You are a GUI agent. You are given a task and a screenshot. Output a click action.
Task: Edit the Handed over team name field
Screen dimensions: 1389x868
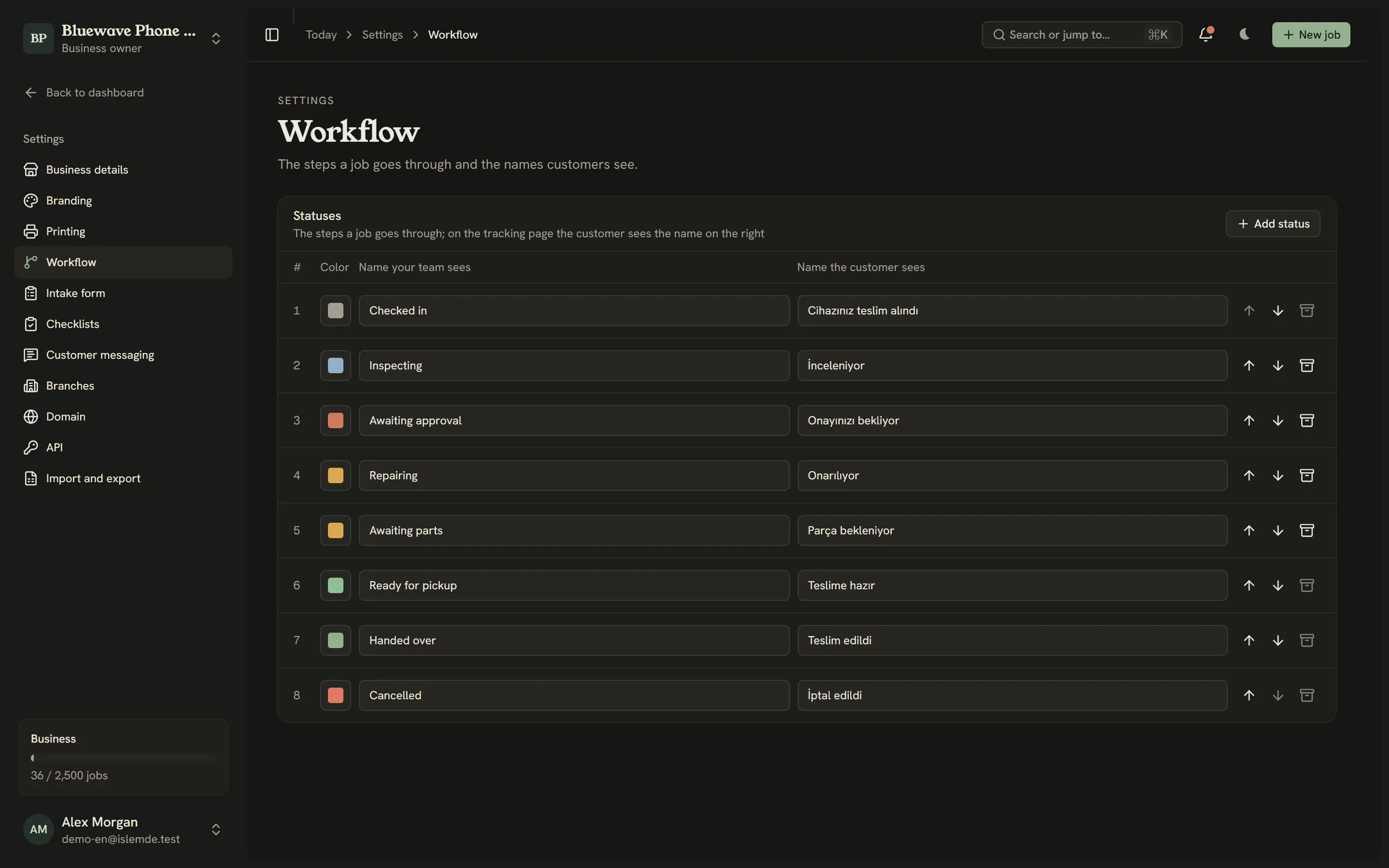coord(574,641)
